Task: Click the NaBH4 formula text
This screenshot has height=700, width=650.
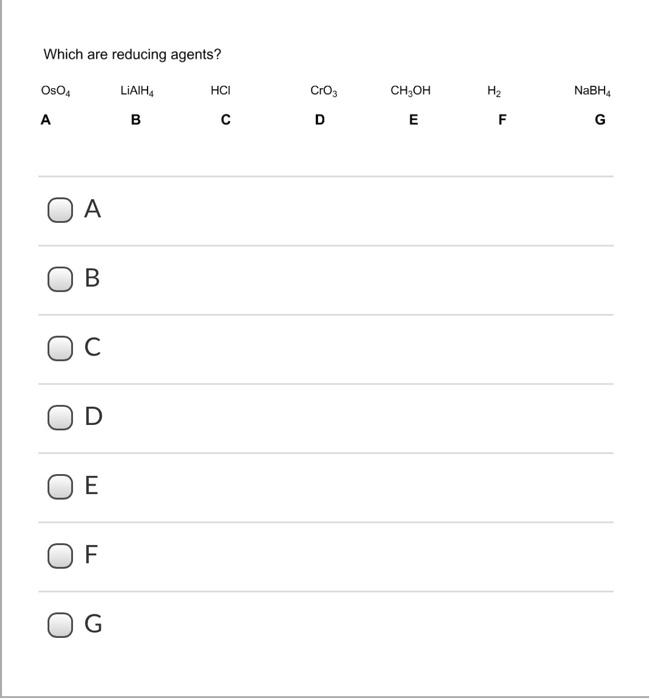Action: coord(592,91)
